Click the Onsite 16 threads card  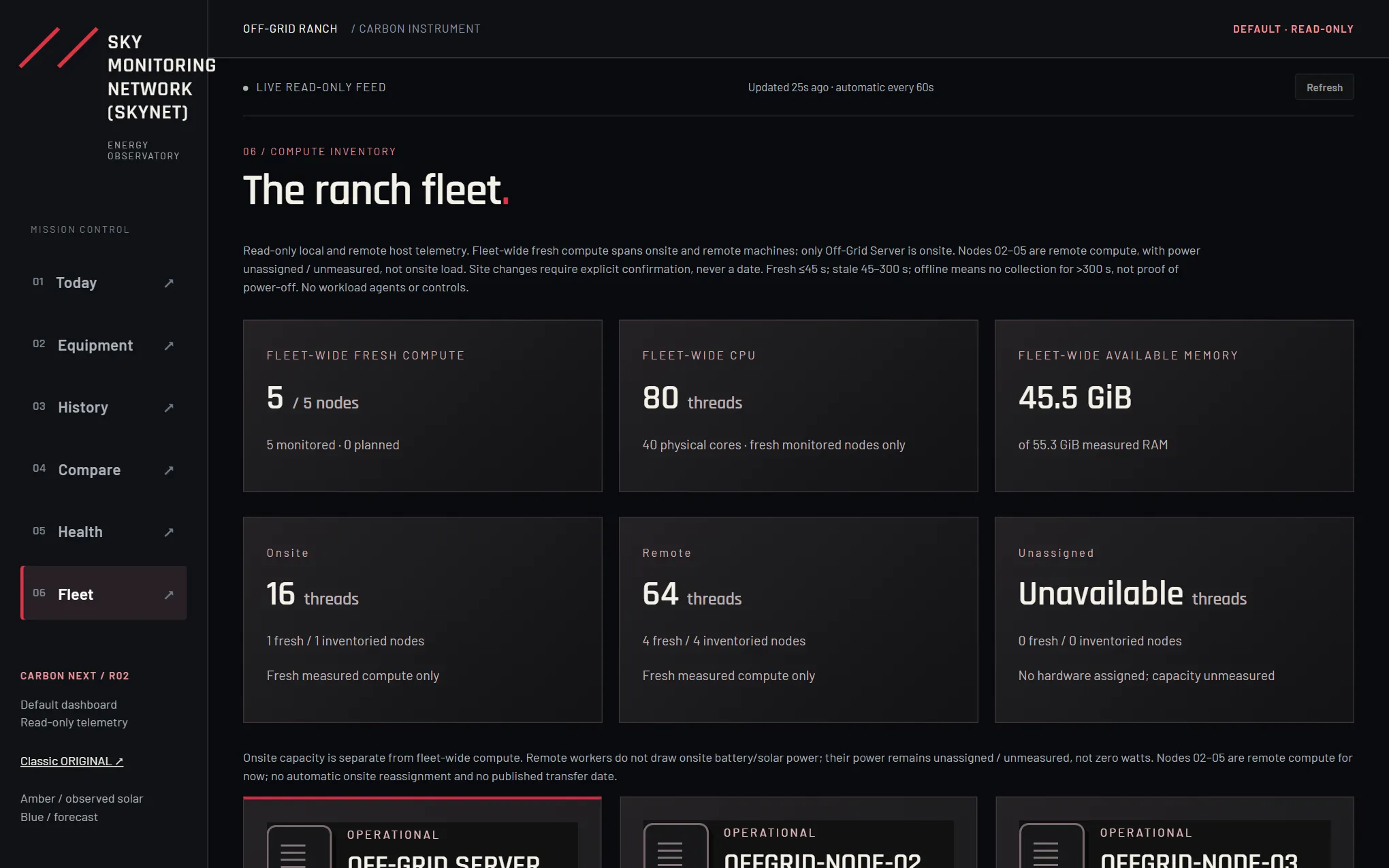click(x=423, y=620)
